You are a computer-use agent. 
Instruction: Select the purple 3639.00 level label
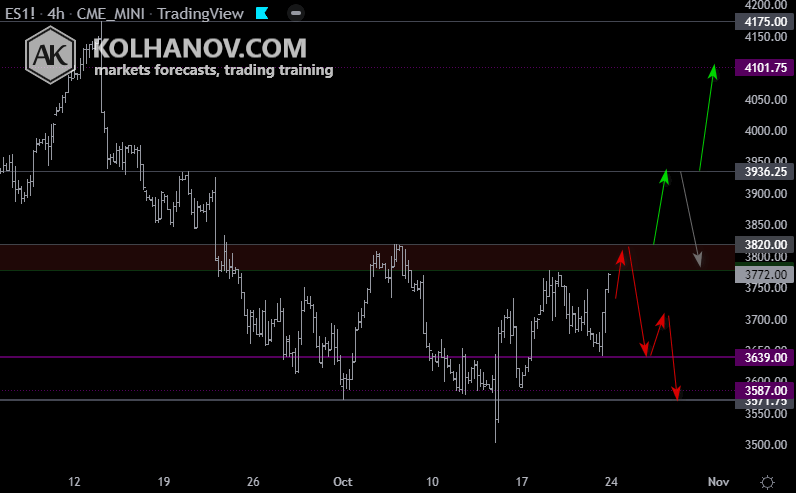pos(765,357)
